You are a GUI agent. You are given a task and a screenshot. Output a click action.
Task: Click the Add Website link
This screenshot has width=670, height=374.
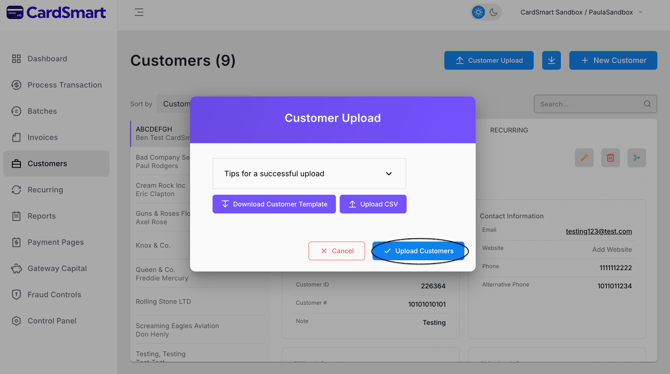(x=612, y=250)
